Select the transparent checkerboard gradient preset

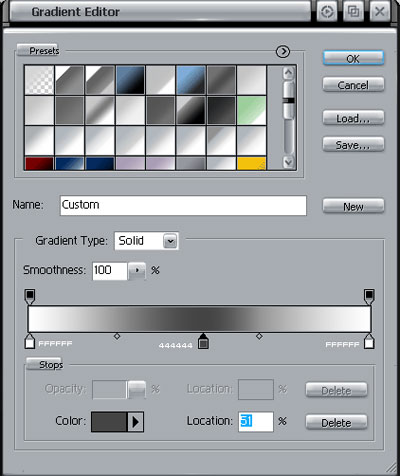pyautogui.click(x=39, y=80)
